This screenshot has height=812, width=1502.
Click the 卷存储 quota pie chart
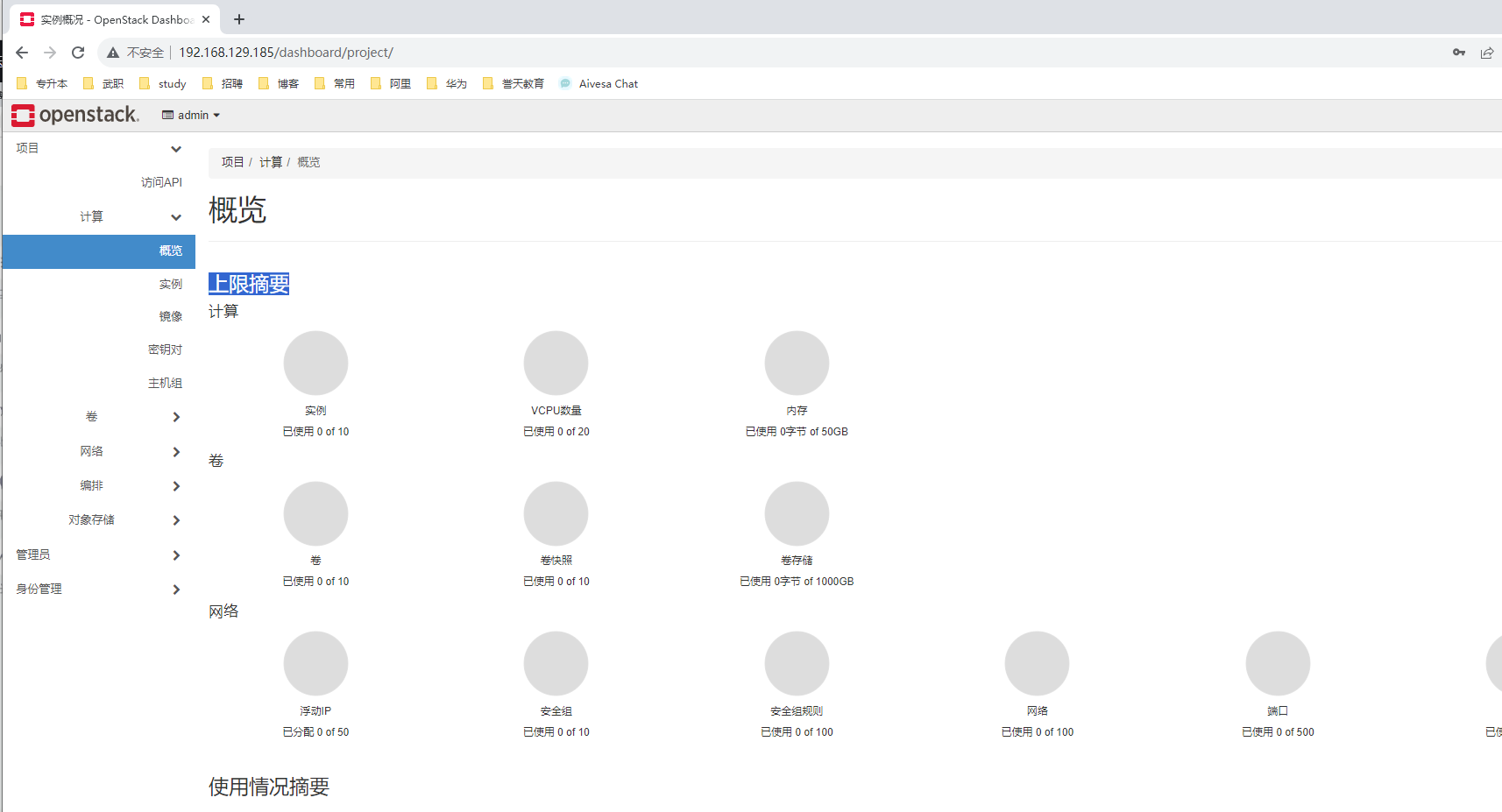(x=797, y=513)
